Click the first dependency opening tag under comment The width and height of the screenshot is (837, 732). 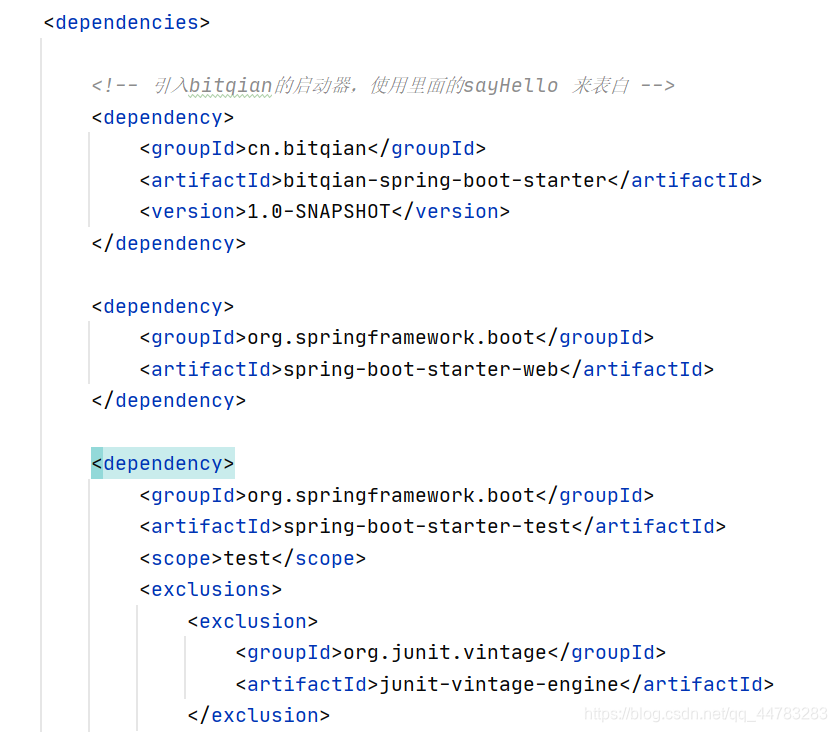click(163, 117)
